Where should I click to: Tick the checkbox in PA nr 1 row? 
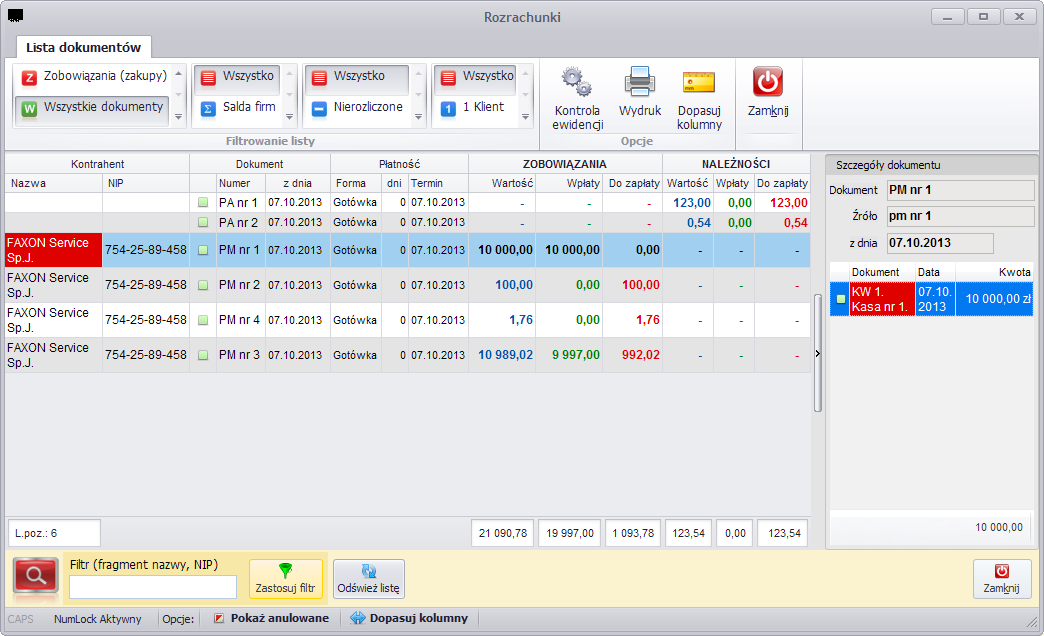tap(203, 202)
